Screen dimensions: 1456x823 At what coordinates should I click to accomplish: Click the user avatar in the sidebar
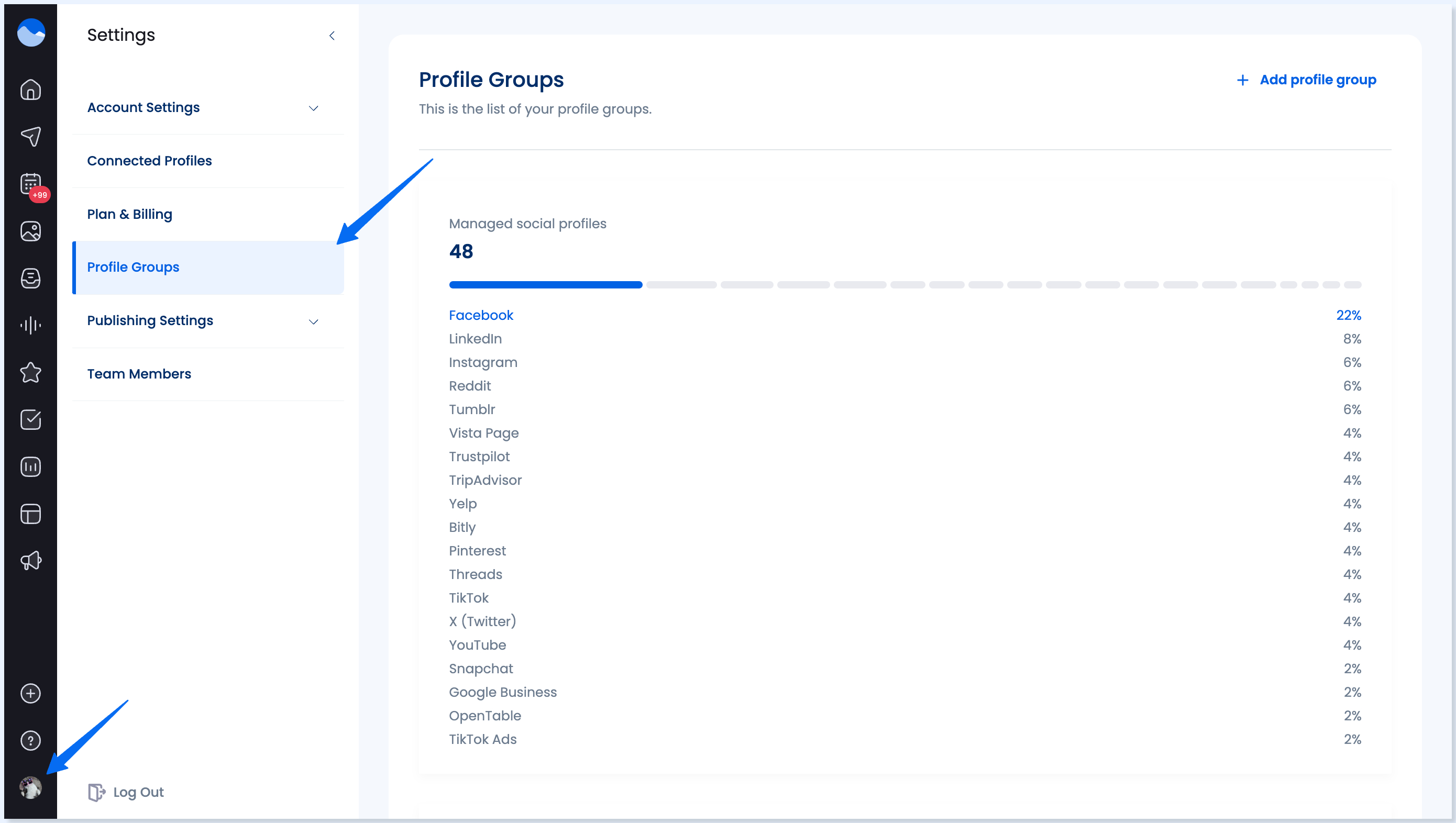(x=30, y=787)
